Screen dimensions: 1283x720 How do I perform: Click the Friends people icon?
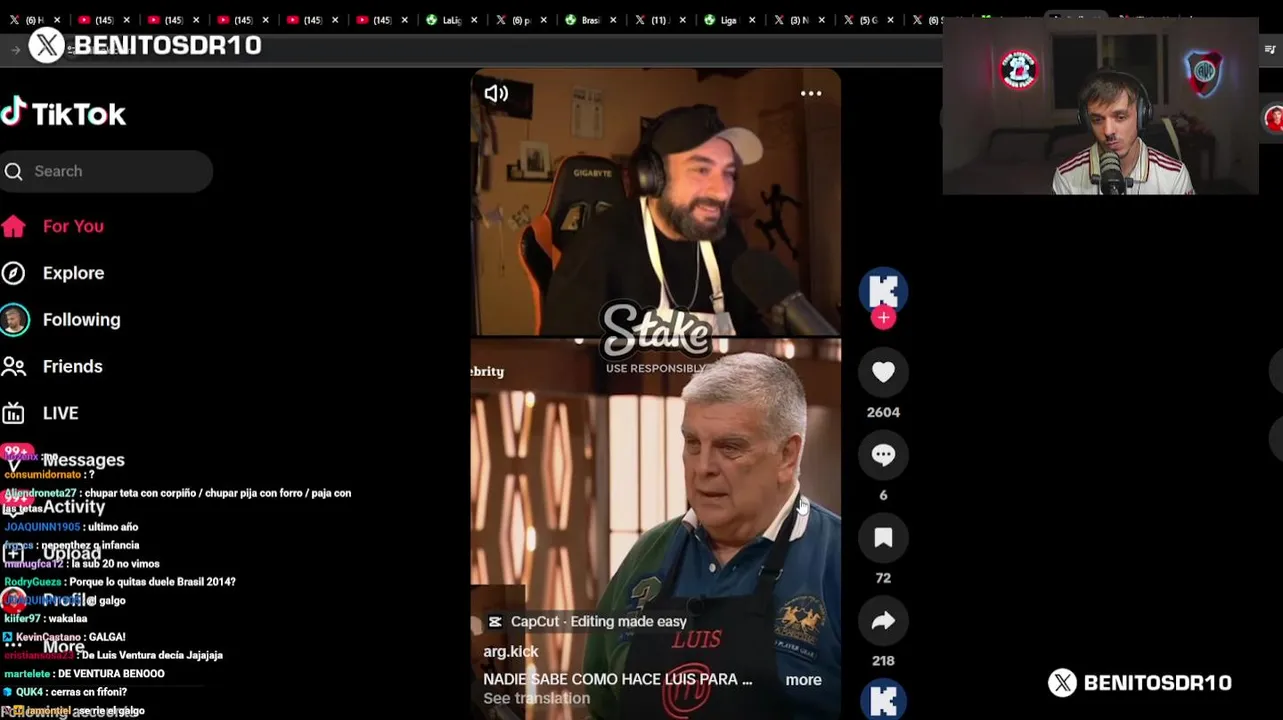pos(14,367)
